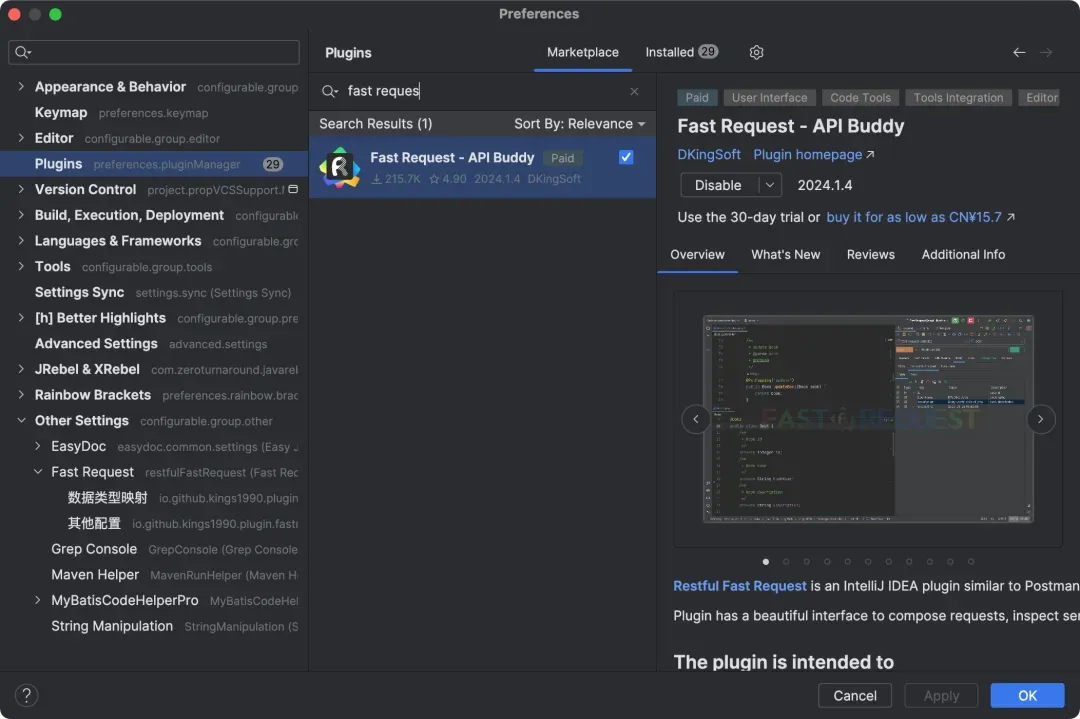Click the User Interface tag

(769, 98)
